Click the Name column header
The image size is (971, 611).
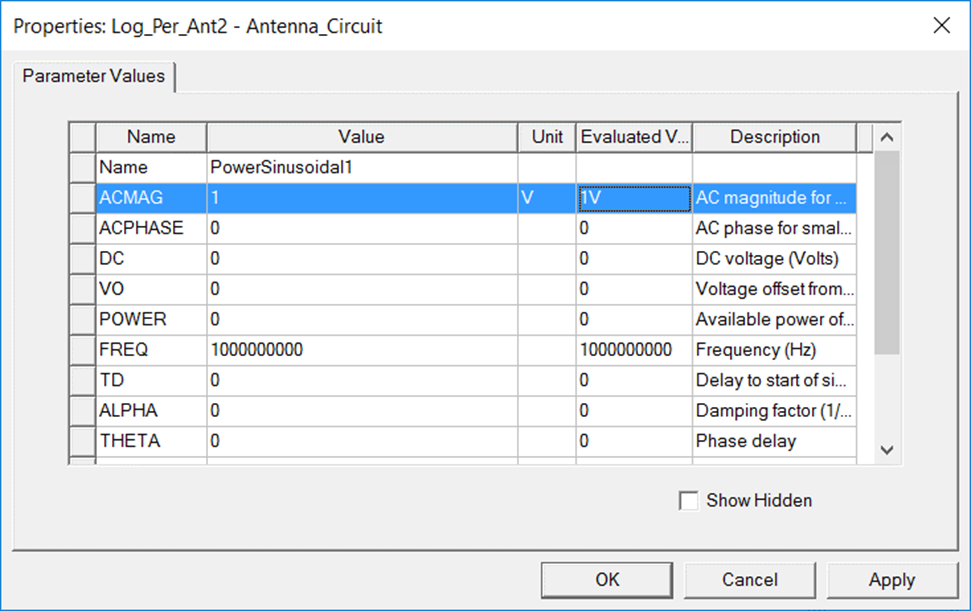150,137
